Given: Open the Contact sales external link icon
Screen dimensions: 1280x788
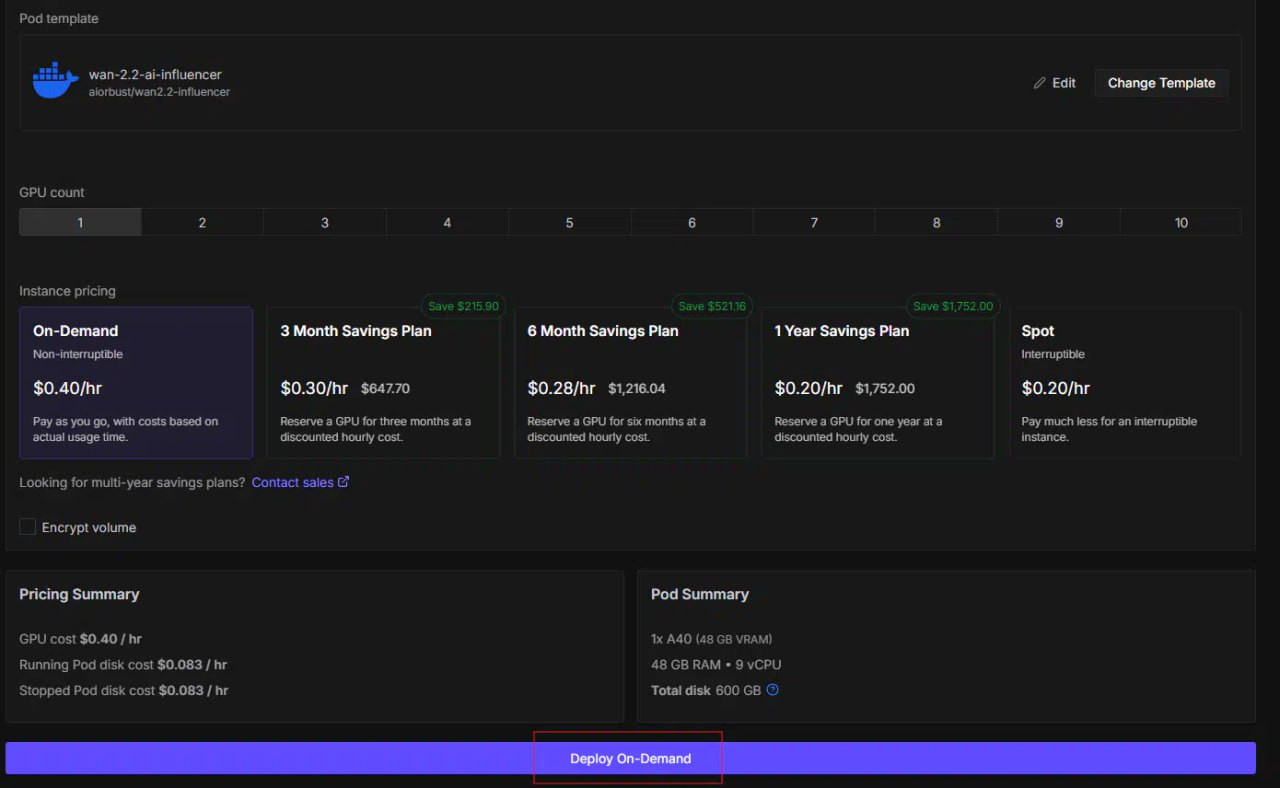Looking at the screenshot, I should 344,482.
